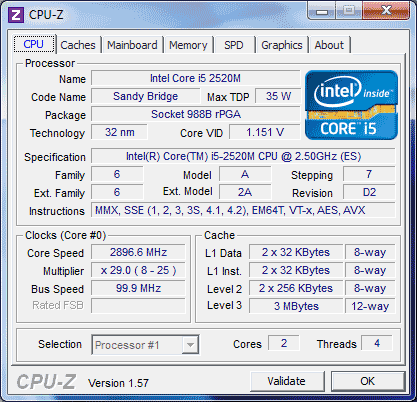Go to the SPD tab
This screenshot has height=402, width=417.
pyautogui.click(x=234, y=45)
